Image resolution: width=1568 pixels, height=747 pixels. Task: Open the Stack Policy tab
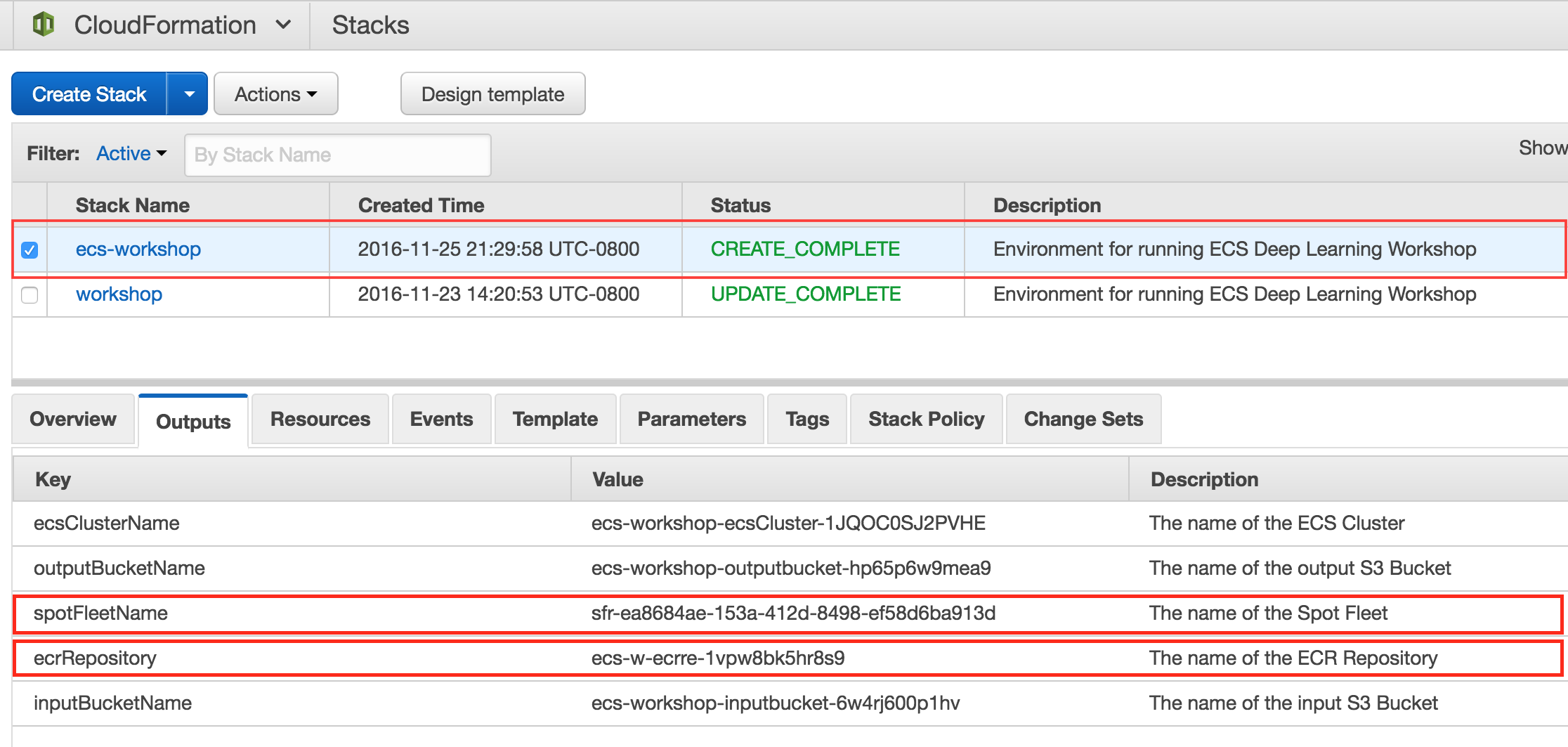926,419
